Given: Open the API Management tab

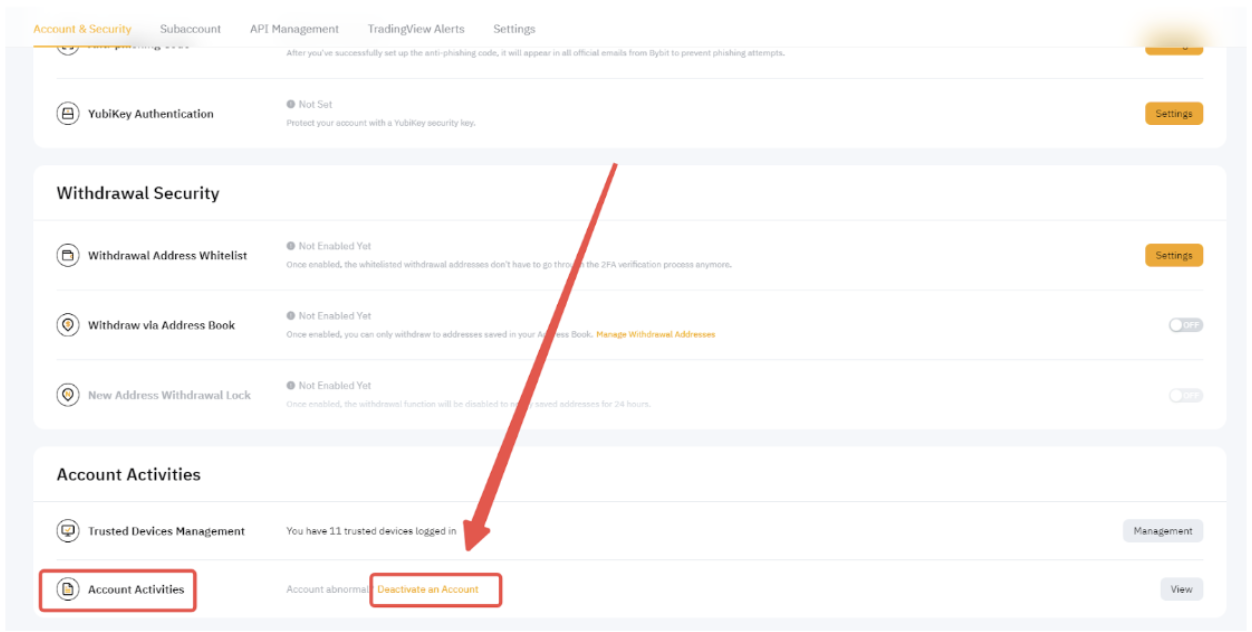Looking at the screenshot, I should [294, 29].
